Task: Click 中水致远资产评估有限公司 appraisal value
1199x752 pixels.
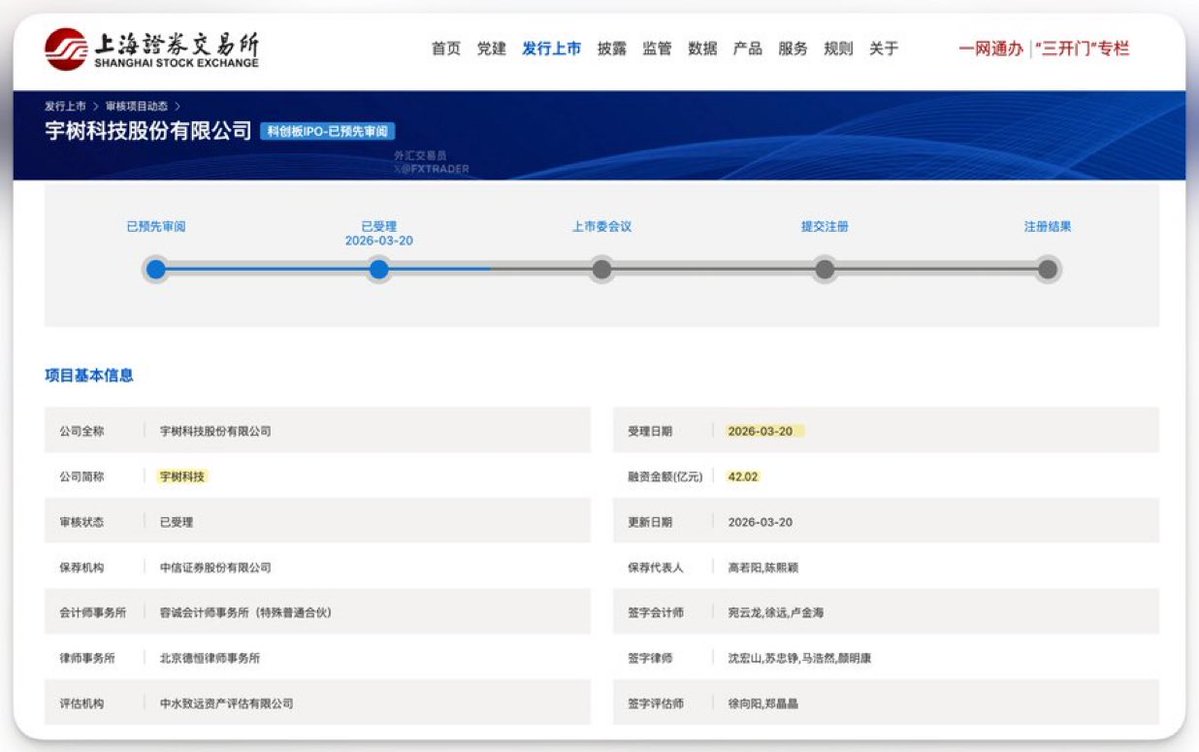Action: coord(226,704)
